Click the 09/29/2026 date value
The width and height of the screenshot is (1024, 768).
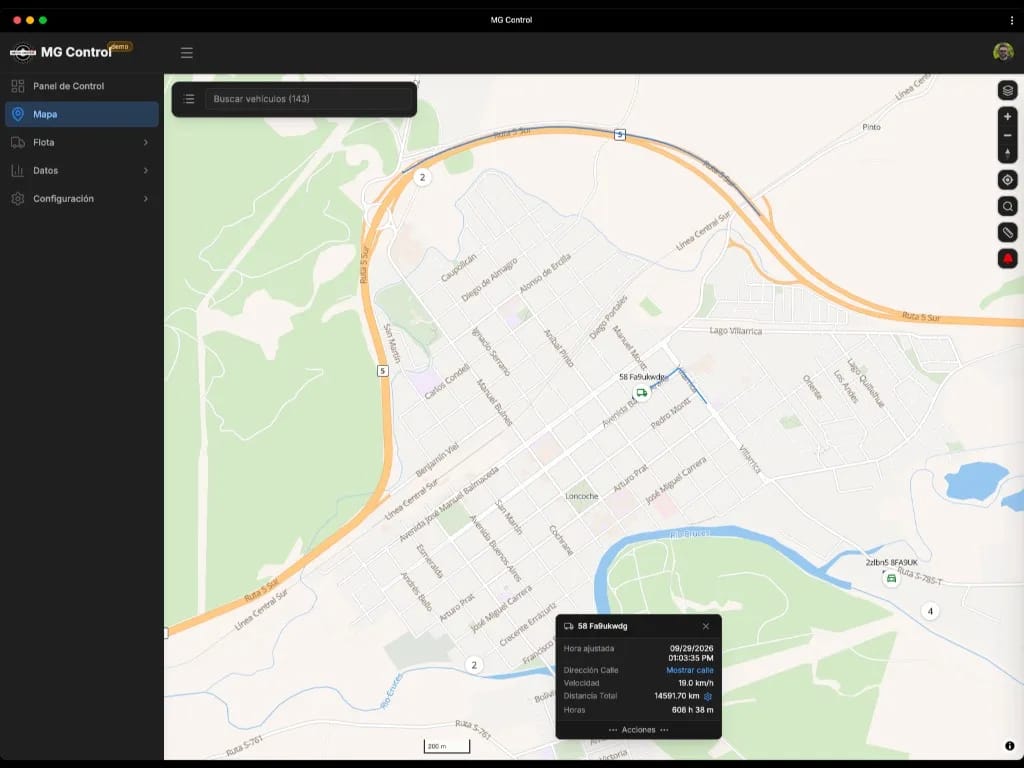tap(692, 648)
